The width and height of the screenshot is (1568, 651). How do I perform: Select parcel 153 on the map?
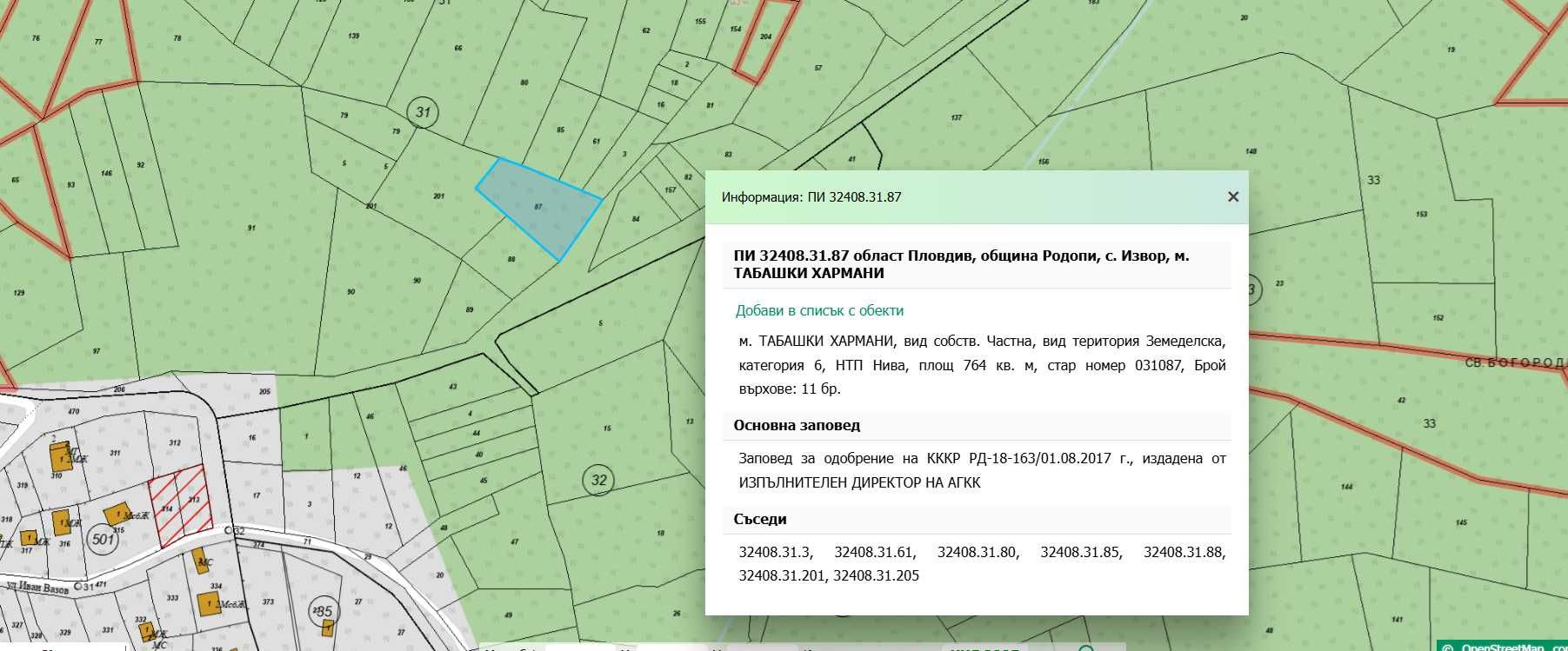coord(1421,214)
